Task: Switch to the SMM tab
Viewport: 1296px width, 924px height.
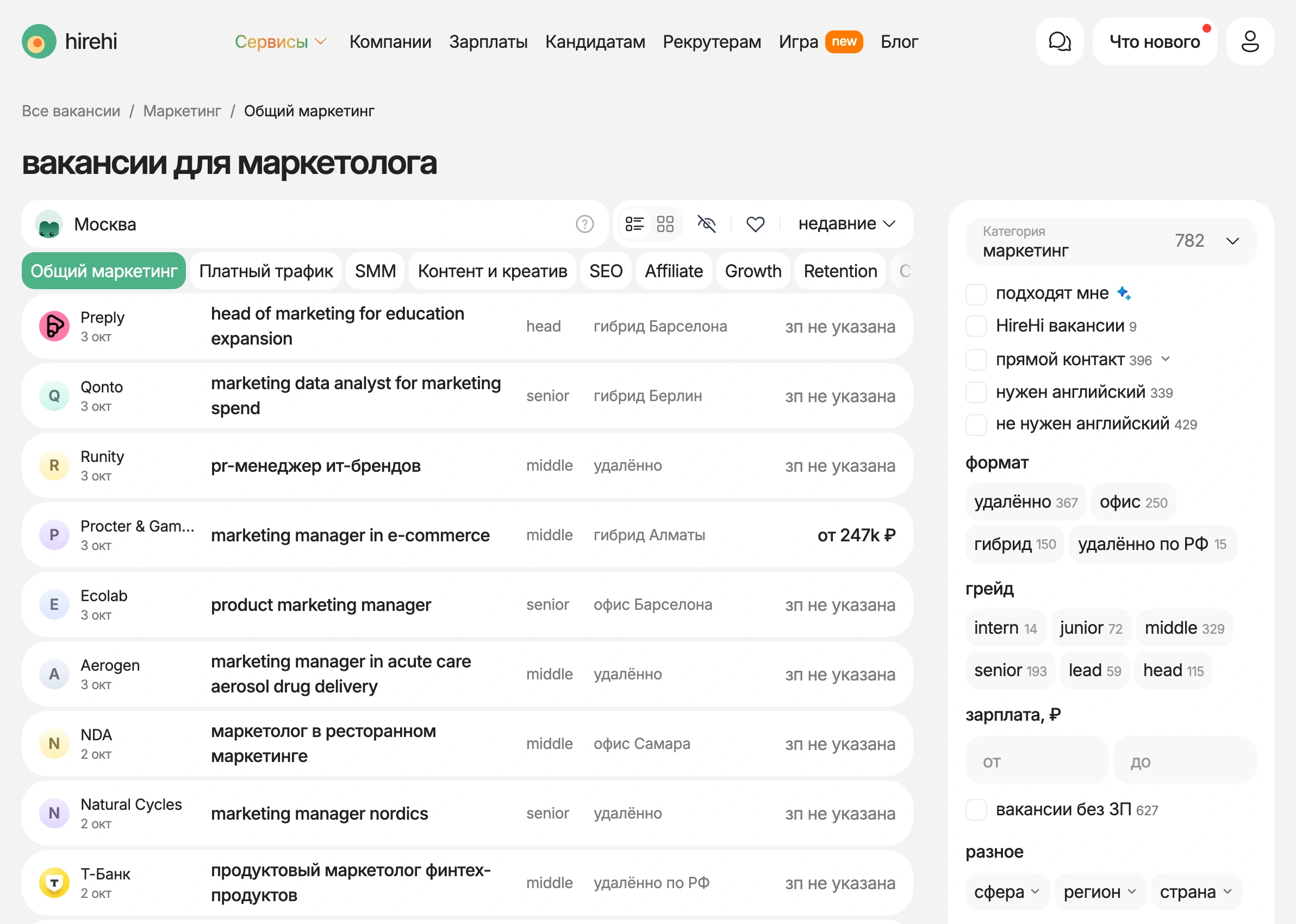Action: click(x=376, y=271)
